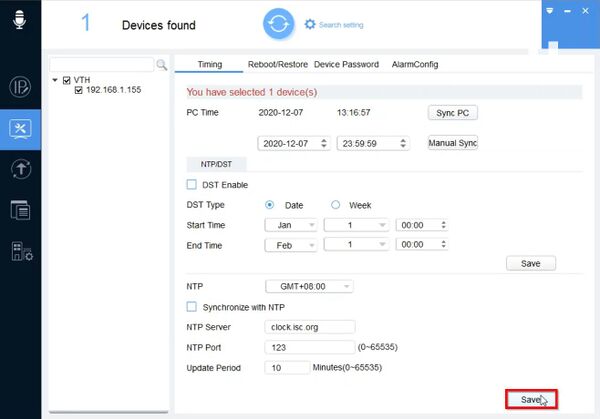Open the system upgrade arrow icon

point(21,169)
